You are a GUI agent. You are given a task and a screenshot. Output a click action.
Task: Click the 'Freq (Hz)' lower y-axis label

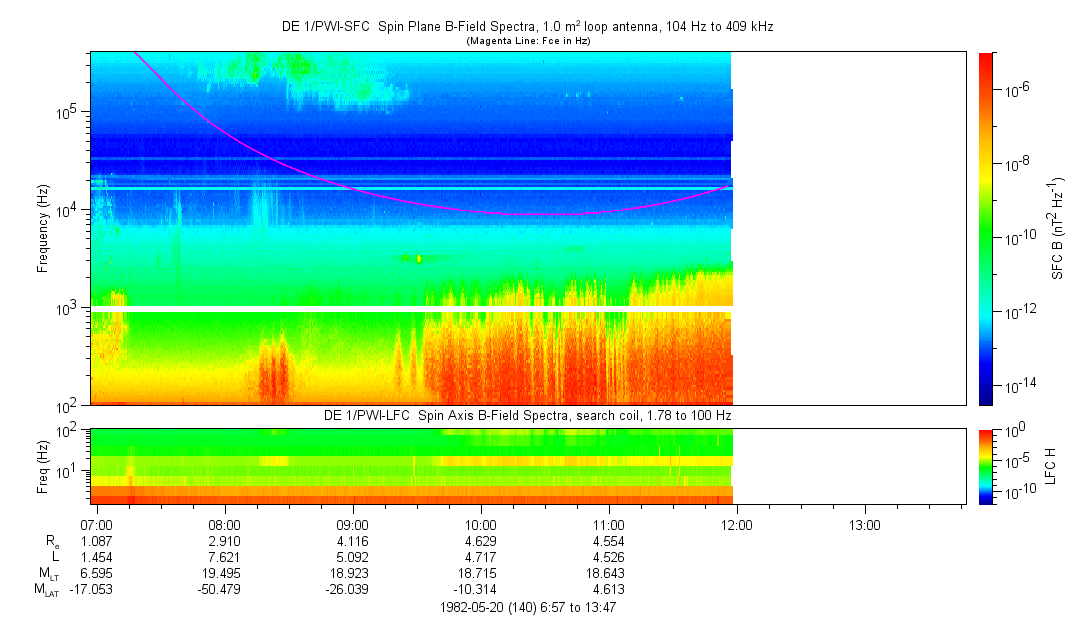[x=43, y=465]
